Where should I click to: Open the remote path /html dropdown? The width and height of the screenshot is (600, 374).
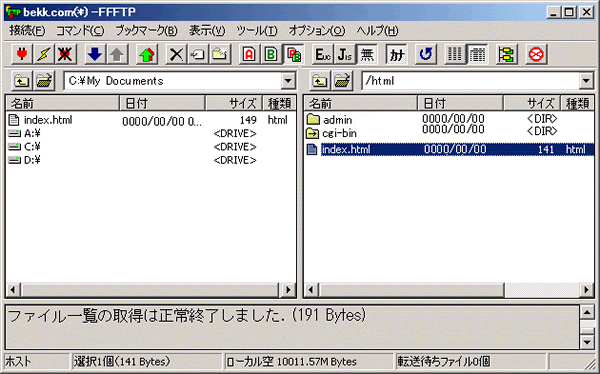pos(586,81)
